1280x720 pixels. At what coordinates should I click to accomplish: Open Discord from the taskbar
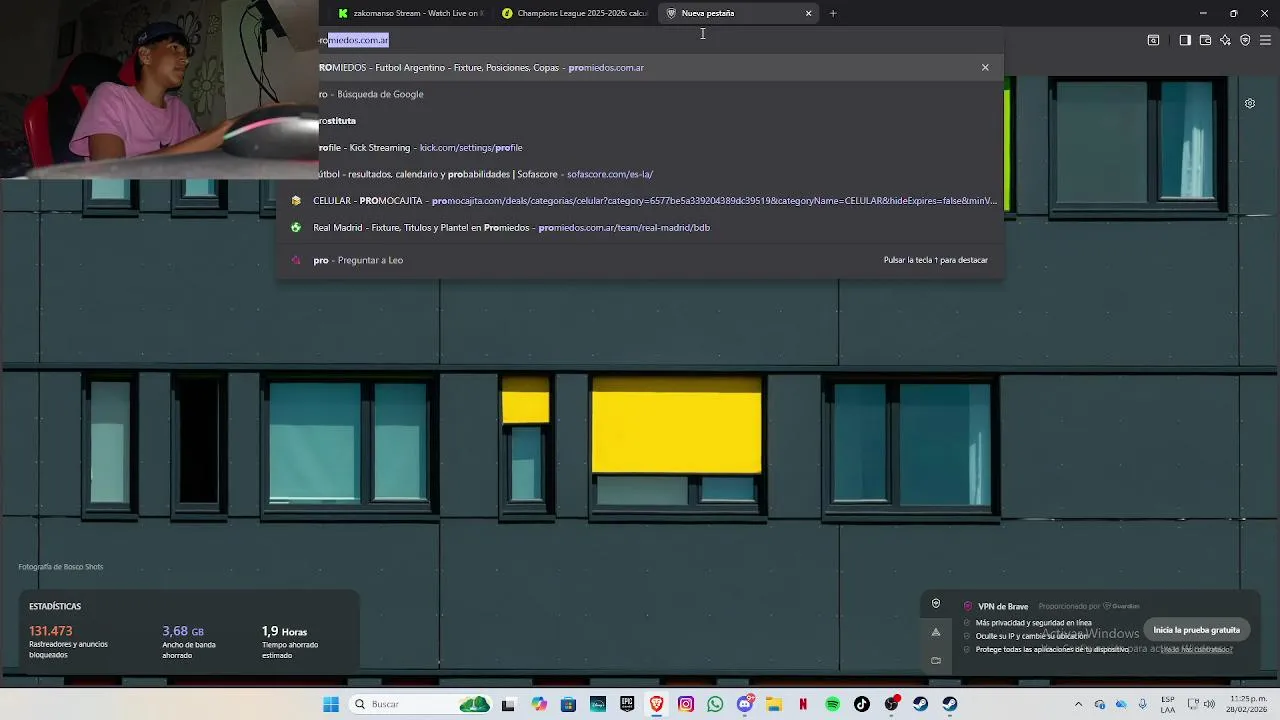click(x=745, y=704)
